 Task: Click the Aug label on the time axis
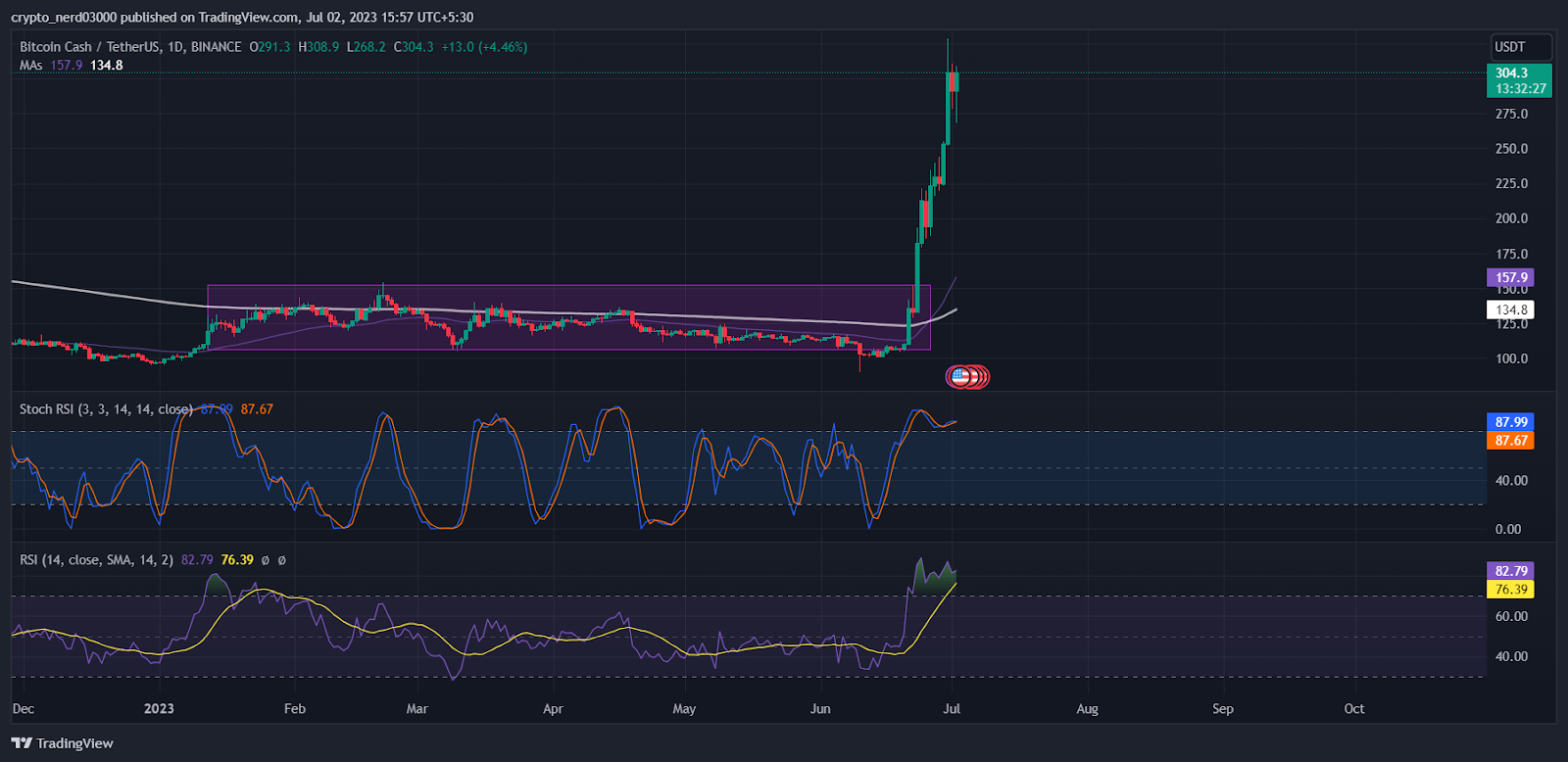pyautogui.click(x=1087, y=708)
